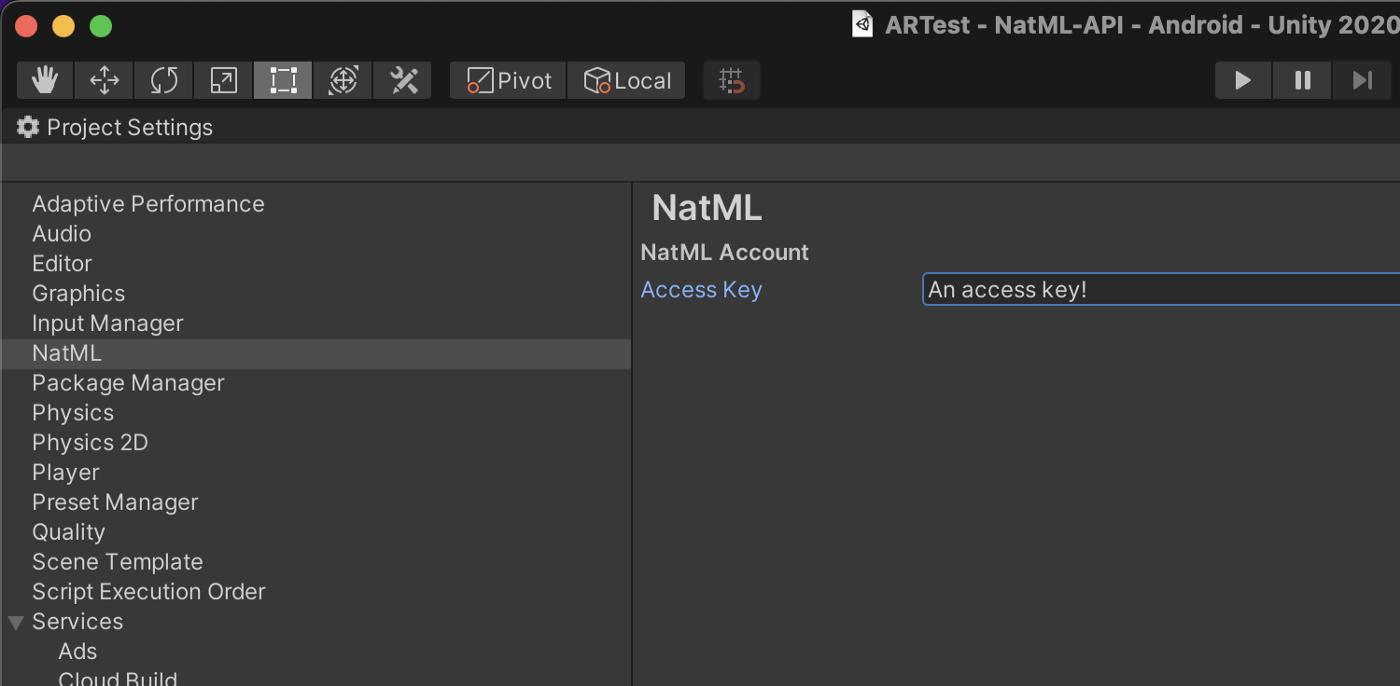
Task: Select the Rect tool
Action: [x=283, y=80]
